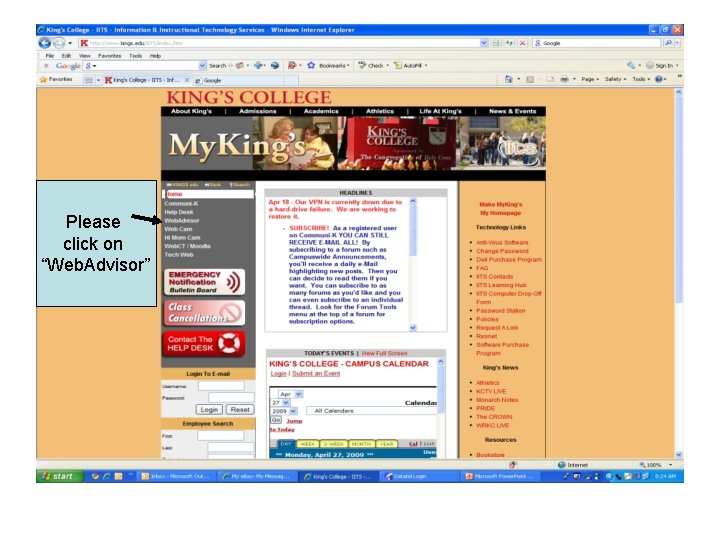Open the Page menu dropdown
720x540 pixels.
click(590, 79)
